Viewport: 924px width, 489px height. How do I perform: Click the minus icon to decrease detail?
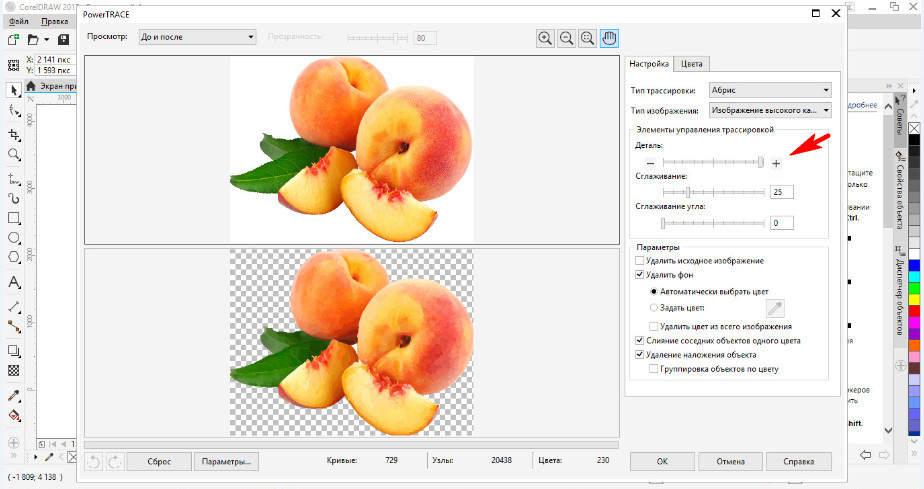[650, 163]
